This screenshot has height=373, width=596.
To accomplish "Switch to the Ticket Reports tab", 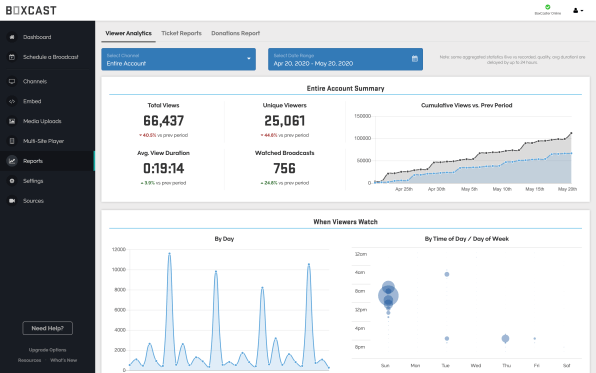I will click(181, 33).
